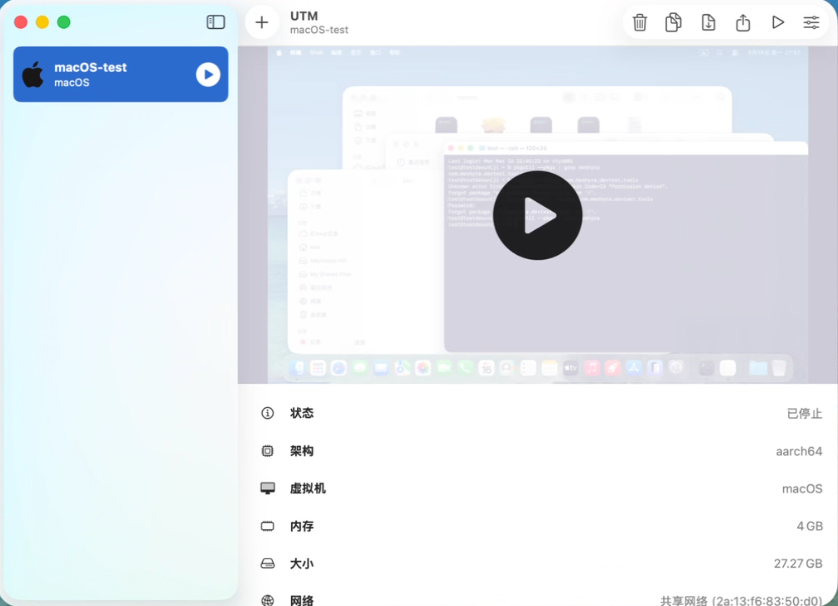Click the CPU icon beside 架构
Screen dimensions: 838x606
[266, 451]
